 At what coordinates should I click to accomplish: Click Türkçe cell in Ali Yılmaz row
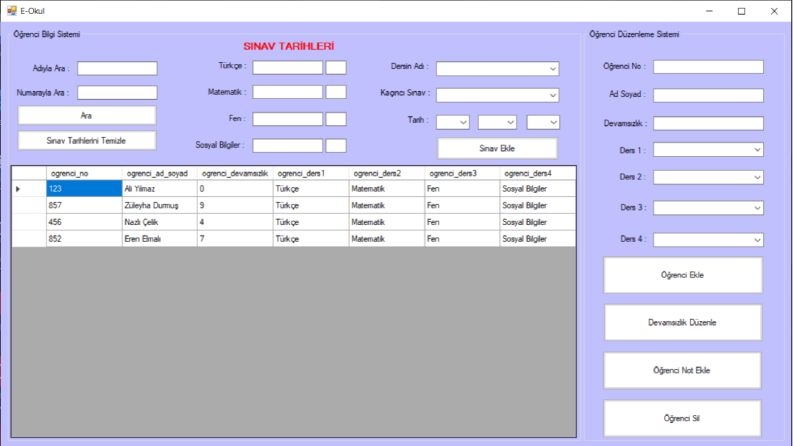coord(311,189)
